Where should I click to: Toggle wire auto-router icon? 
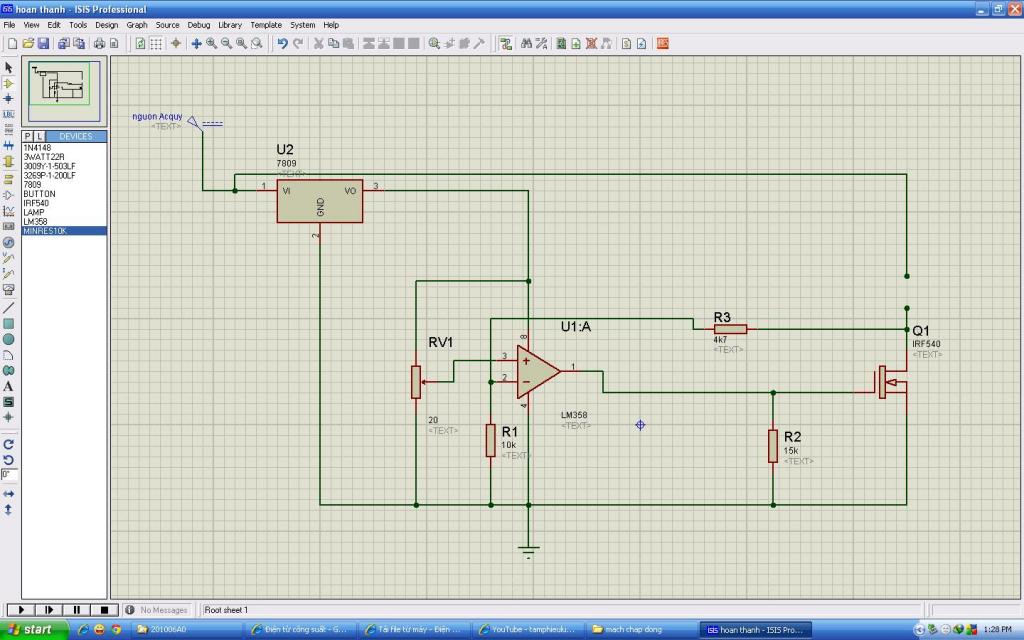[505, 44]
